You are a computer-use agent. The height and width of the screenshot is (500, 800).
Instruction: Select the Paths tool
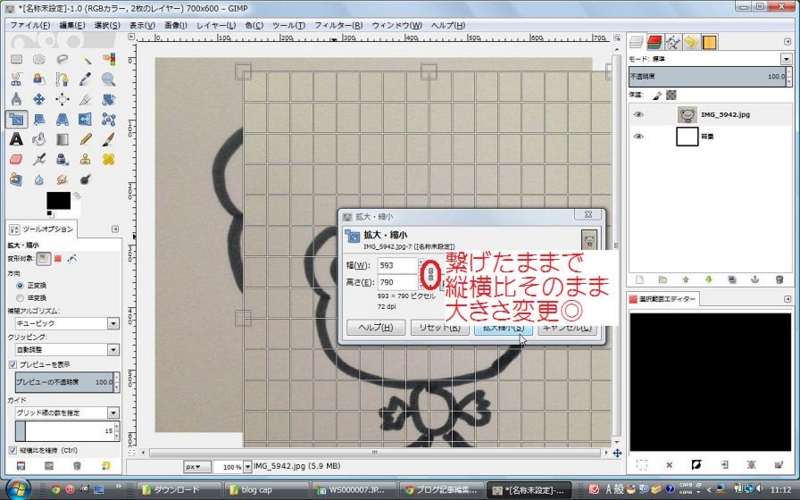[62, 79]
